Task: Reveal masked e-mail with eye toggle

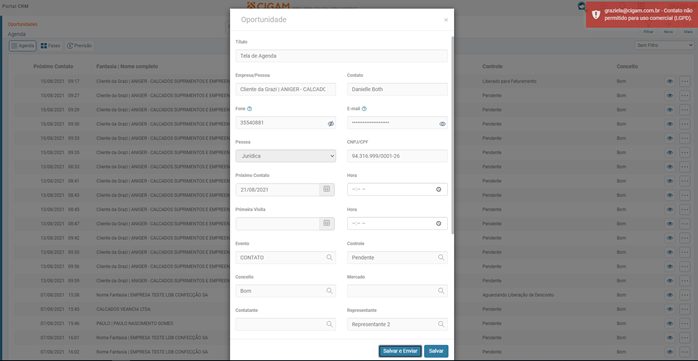Action: [x=442, y=124]
